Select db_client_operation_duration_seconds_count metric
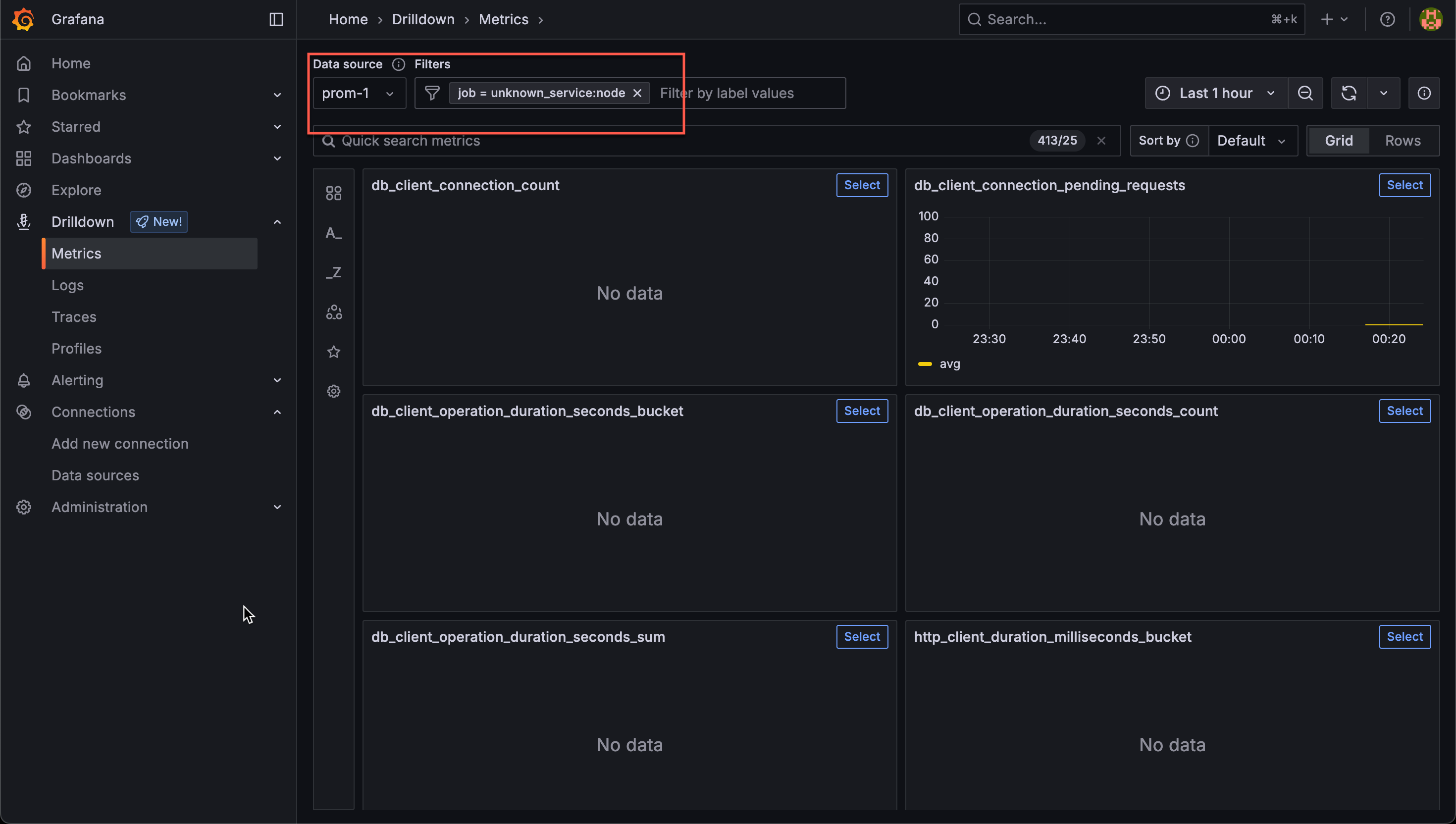This screenshot has height=824, width=1456. point(1404,411)
